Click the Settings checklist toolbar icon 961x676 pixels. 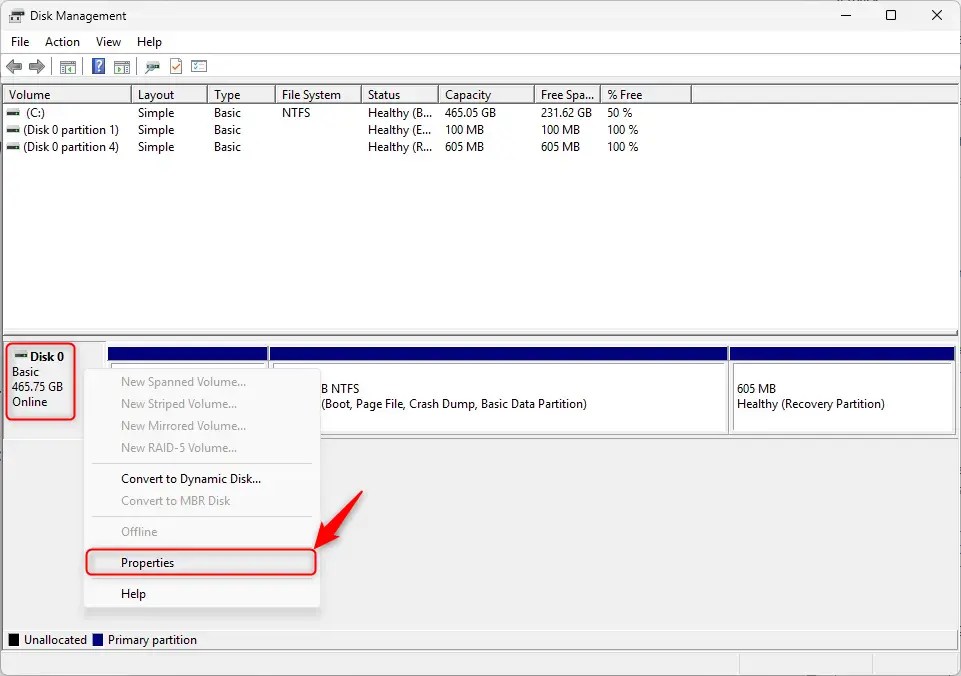tap(199, 66)
